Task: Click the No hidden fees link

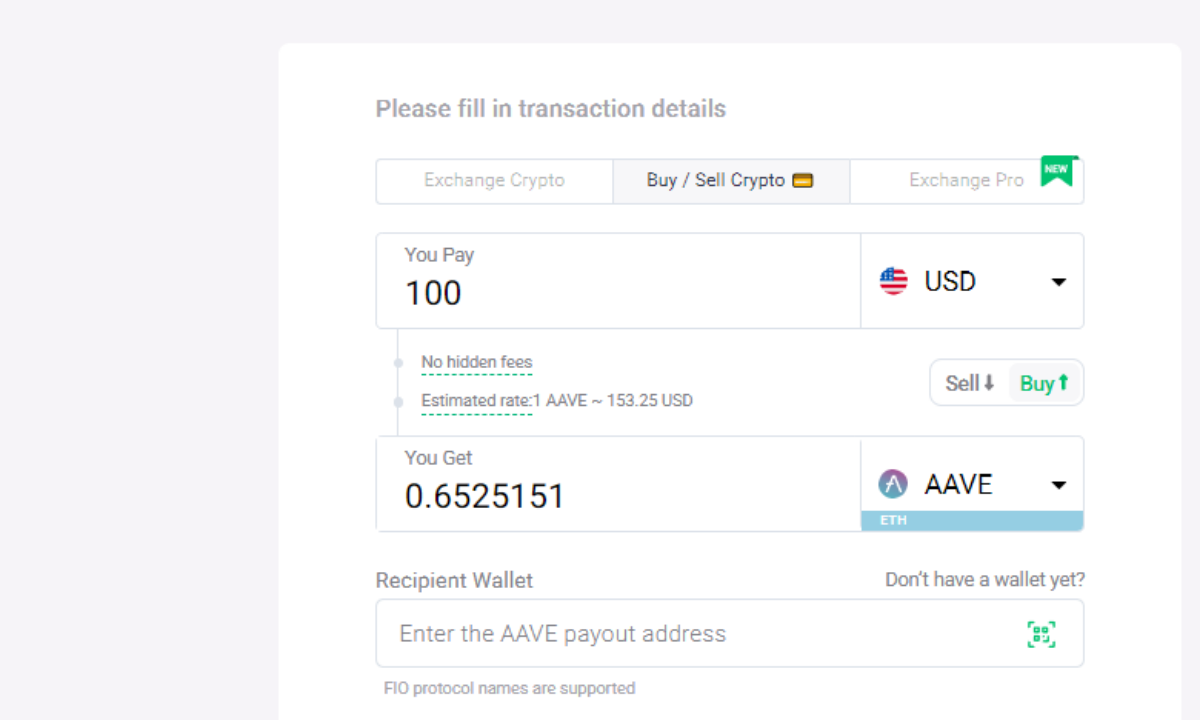Action: [x=477, y=363]
